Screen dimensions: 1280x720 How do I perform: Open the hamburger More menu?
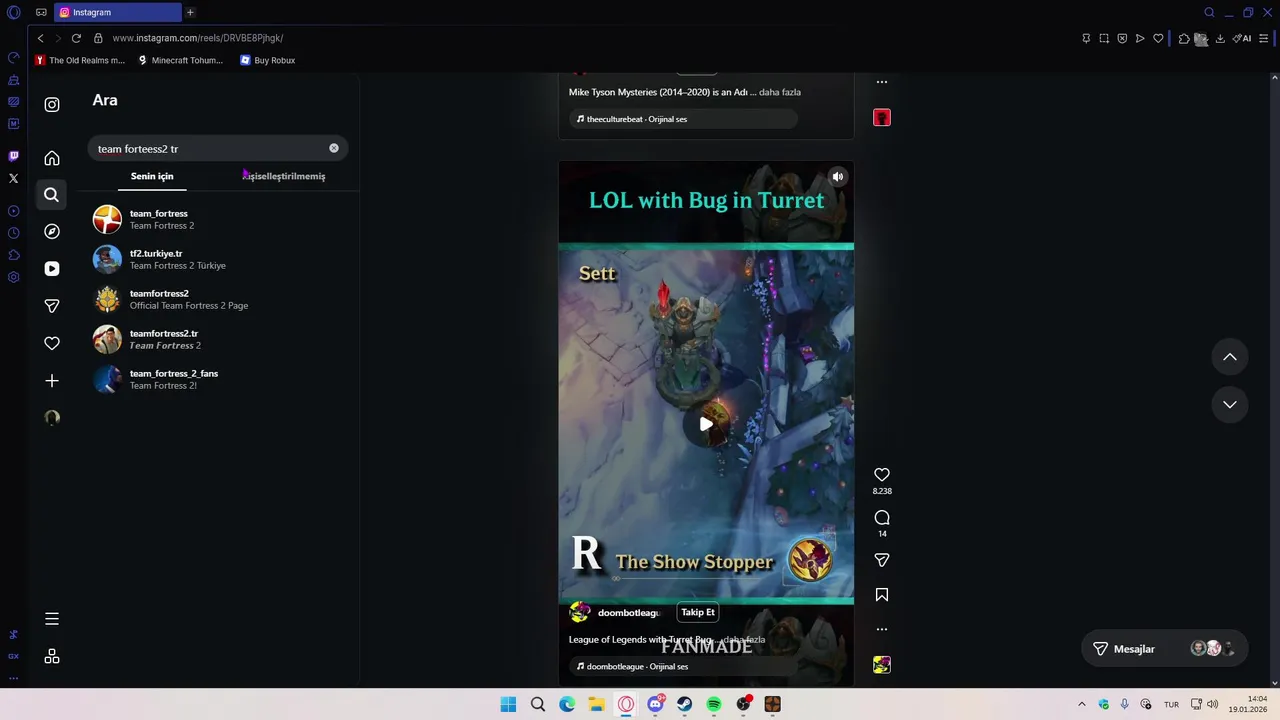point(52,619)
